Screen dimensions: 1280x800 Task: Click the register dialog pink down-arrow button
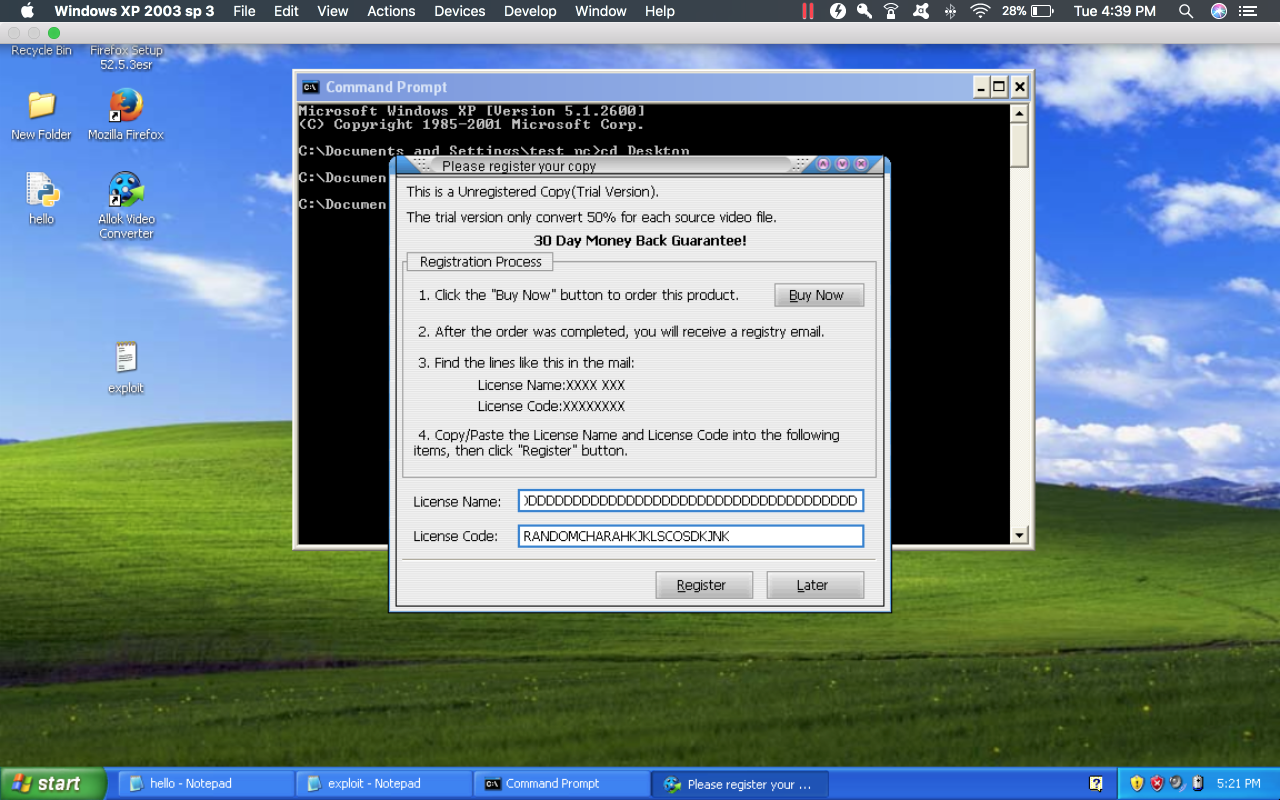842,165
